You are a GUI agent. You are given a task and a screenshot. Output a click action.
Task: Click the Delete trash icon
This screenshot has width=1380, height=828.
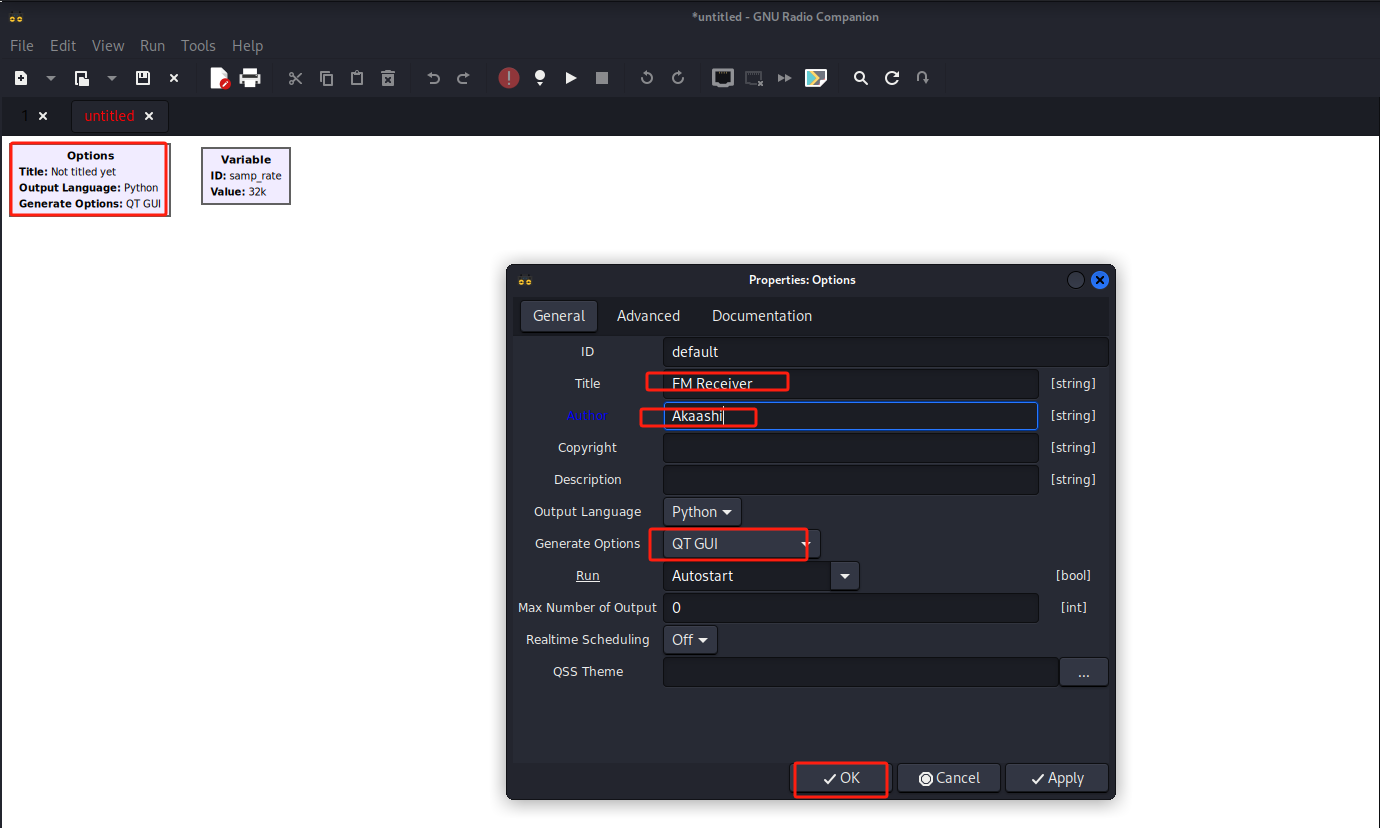pyautogui.click(x=388, y=78)
